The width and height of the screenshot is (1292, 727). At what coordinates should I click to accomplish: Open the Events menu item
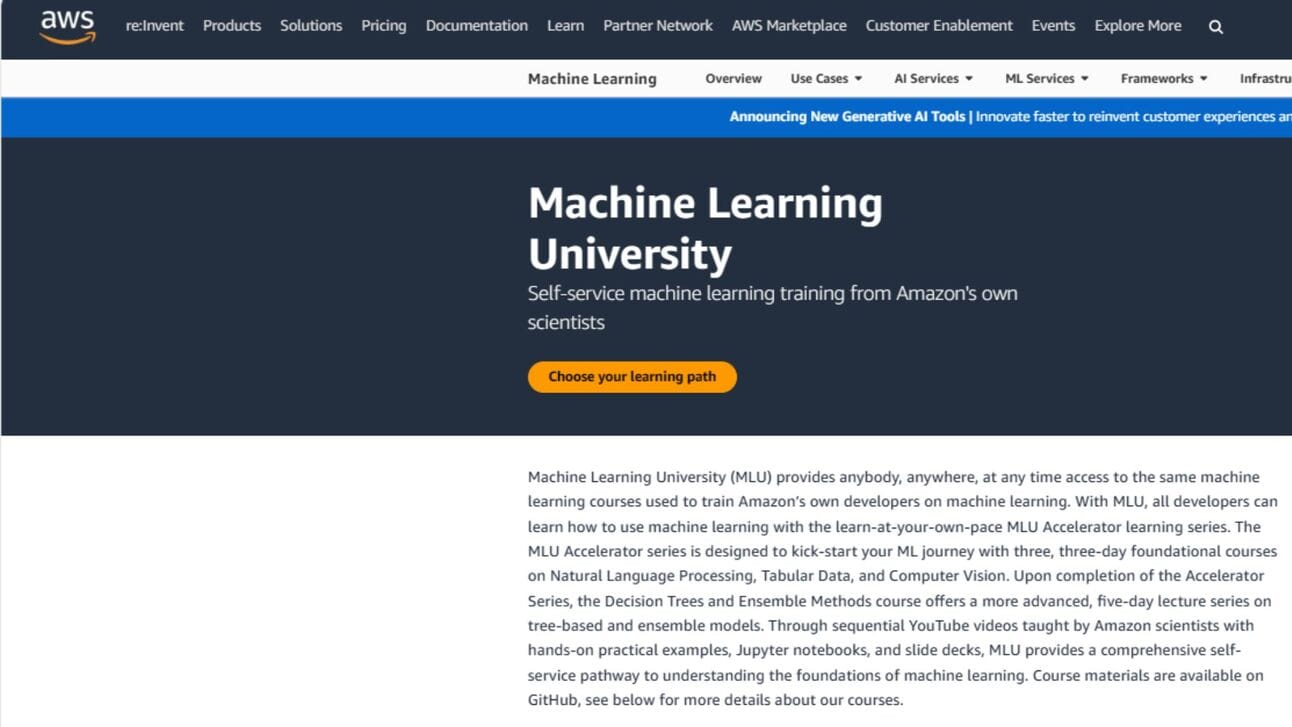click(1053, 26)
